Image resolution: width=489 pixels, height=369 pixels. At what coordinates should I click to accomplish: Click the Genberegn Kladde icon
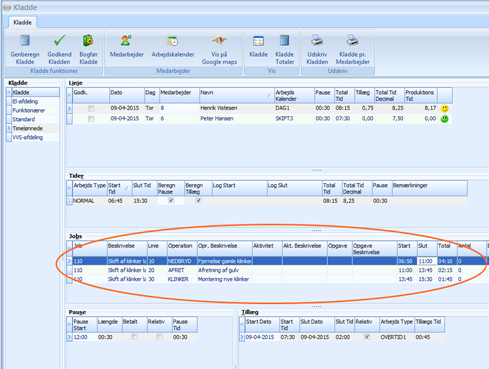pos(25,41)
